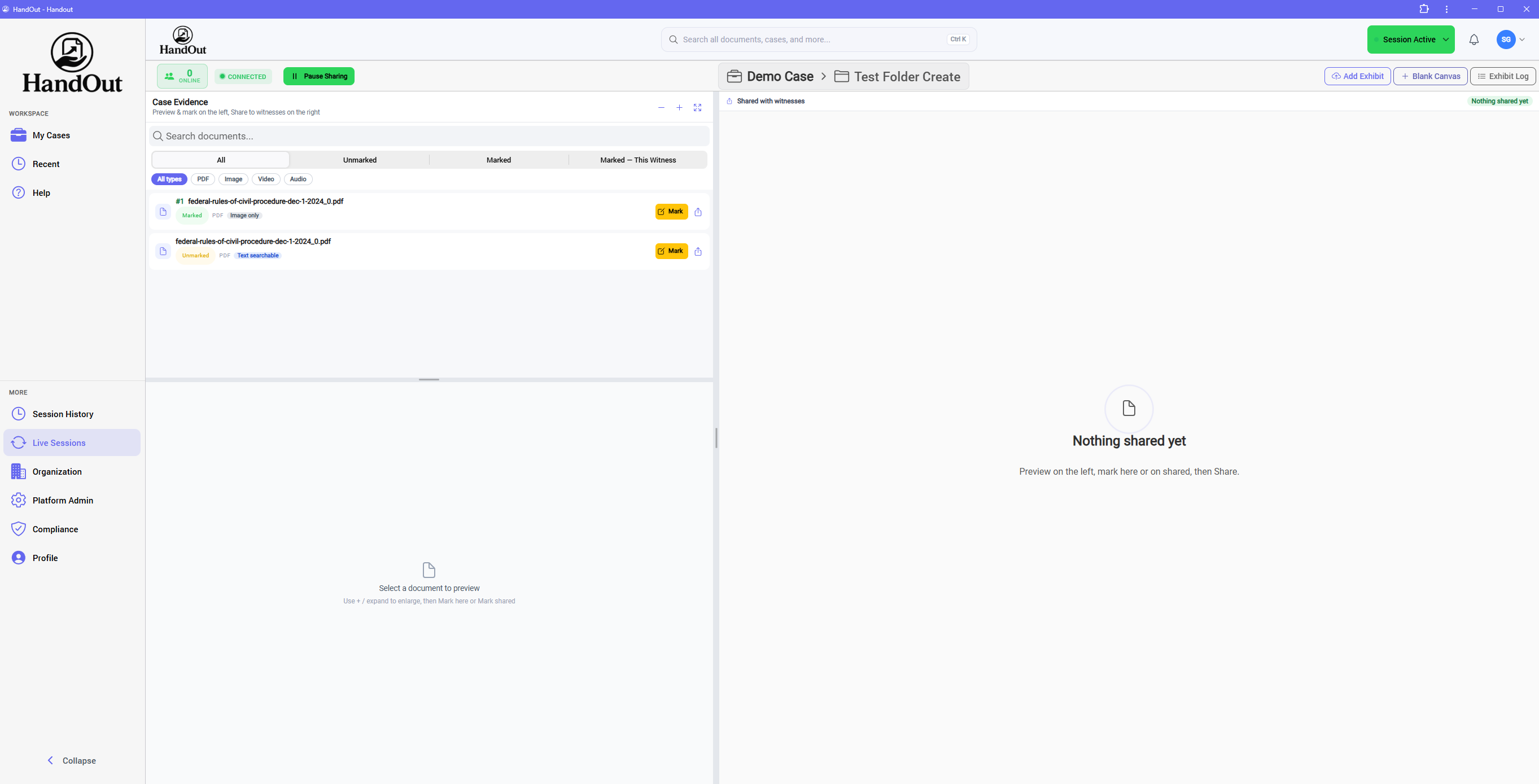Viewport: 1539px width, 784px height.
Task: Navigate to Demo Case breadcrumb
Action: click(x=780, y=76)
